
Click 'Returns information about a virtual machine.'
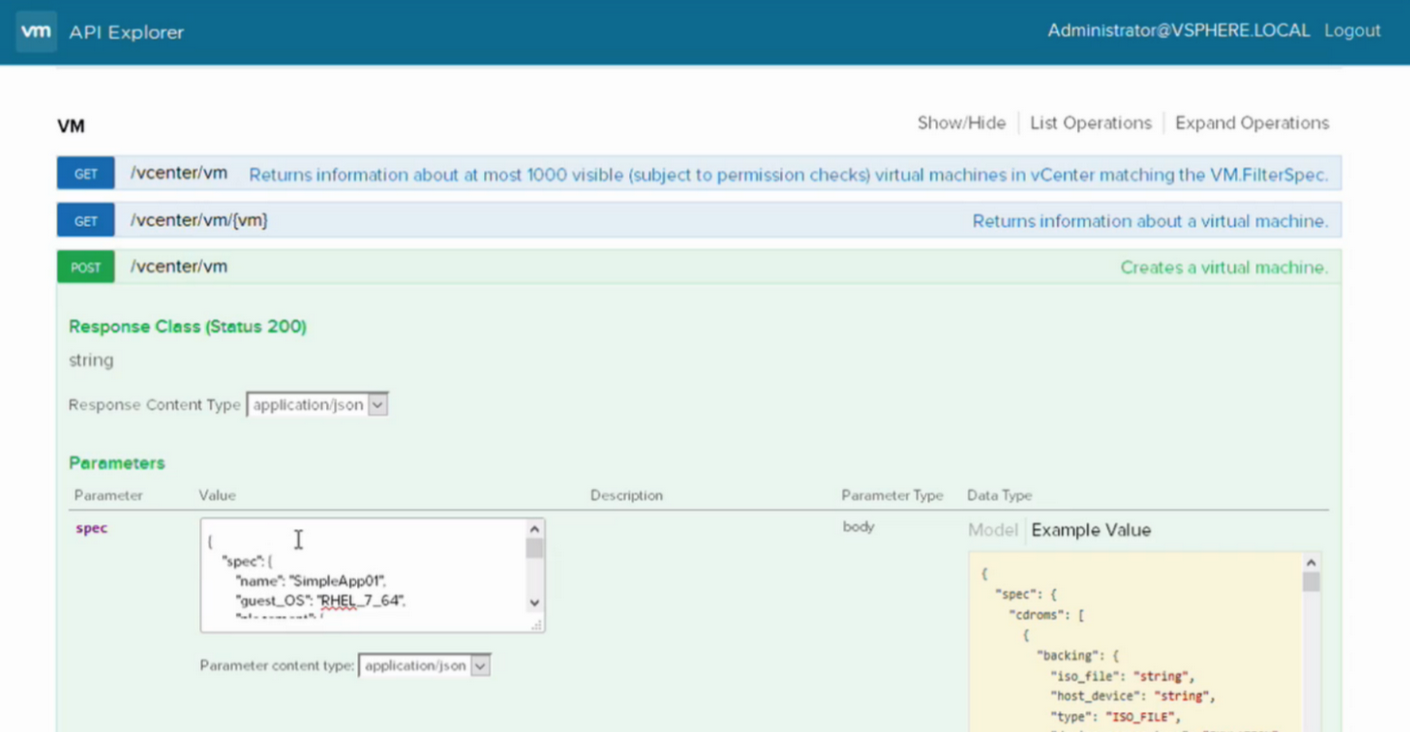(x=1150, y=221)
